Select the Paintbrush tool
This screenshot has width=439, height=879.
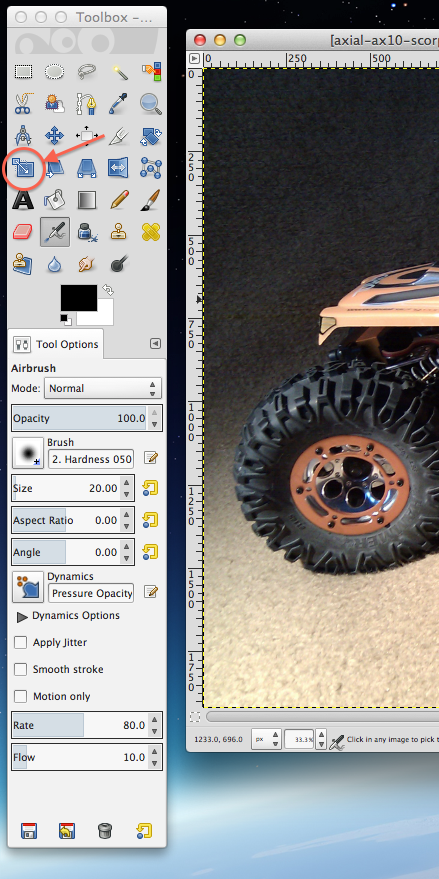[151, 199]
